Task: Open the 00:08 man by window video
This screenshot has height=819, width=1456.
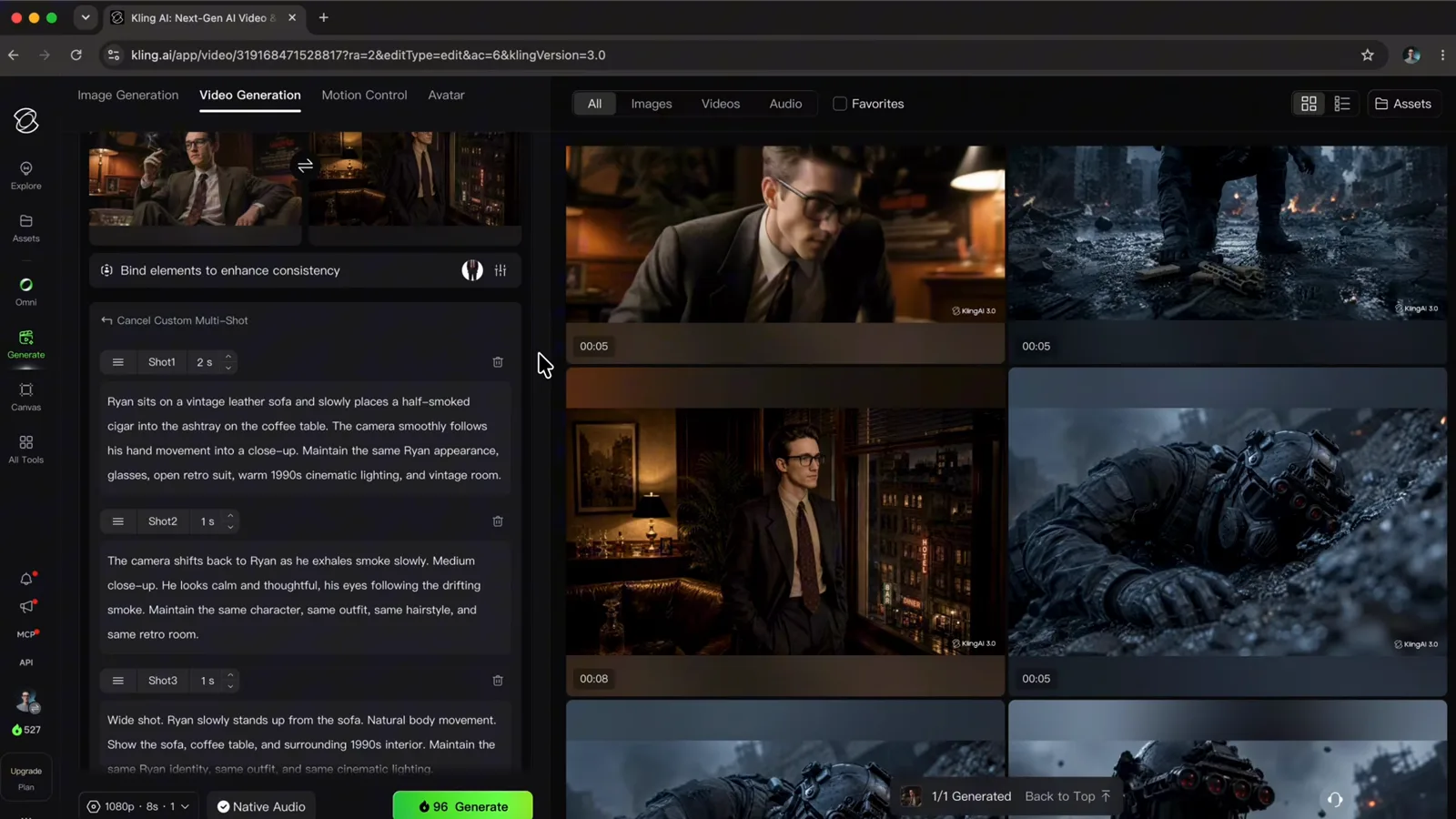Action: coord(785,531)
